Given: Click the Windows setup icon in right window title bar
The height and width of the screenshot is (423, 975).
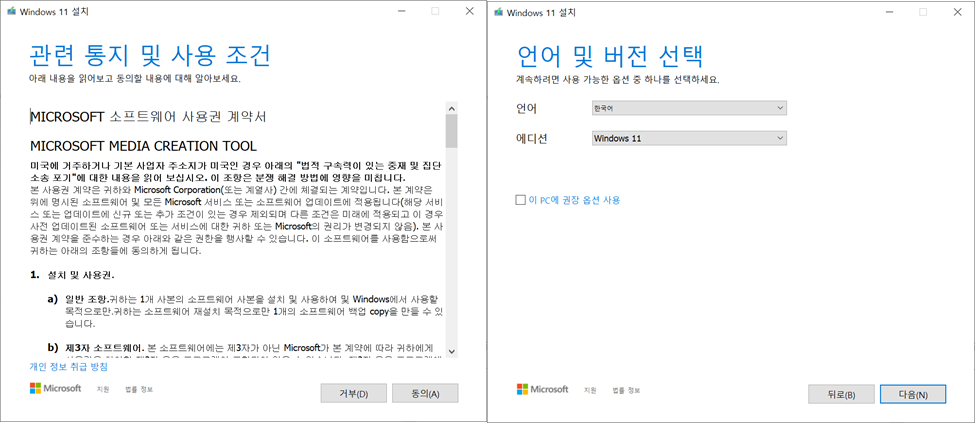Looking at the screenshot, I should point(499,12).
